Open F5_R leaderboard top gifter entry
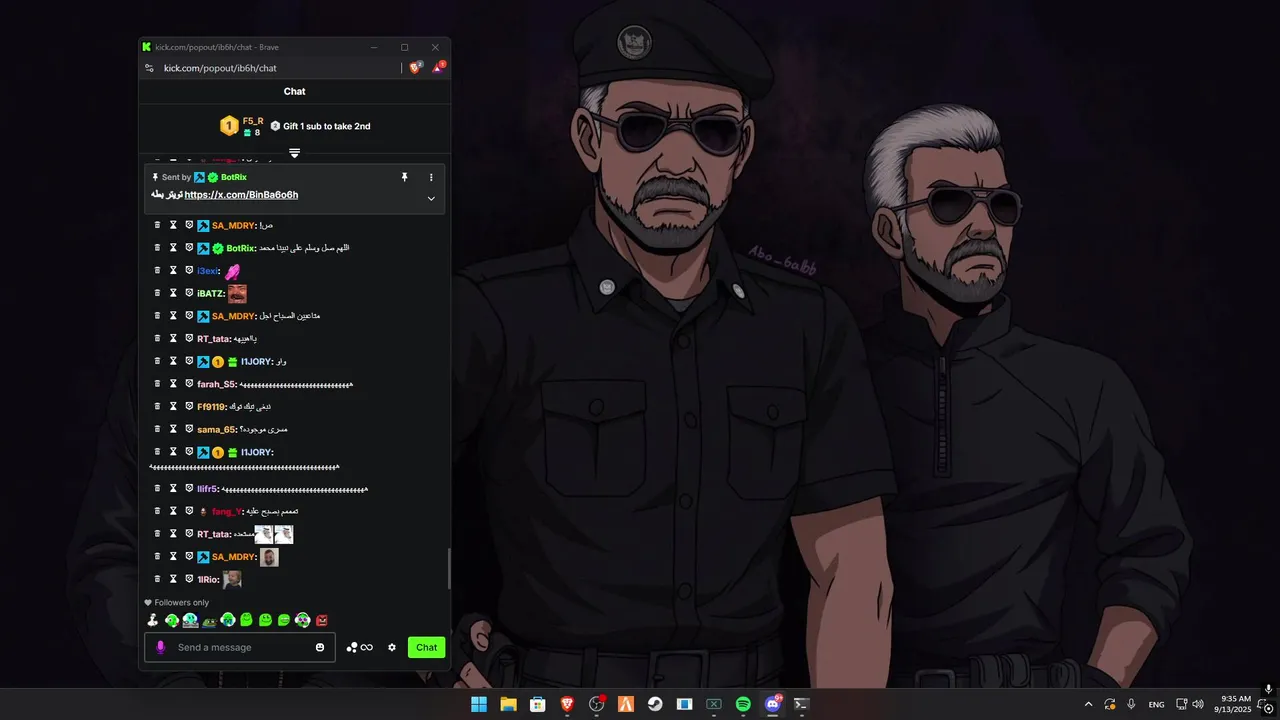 pos(242,126)
